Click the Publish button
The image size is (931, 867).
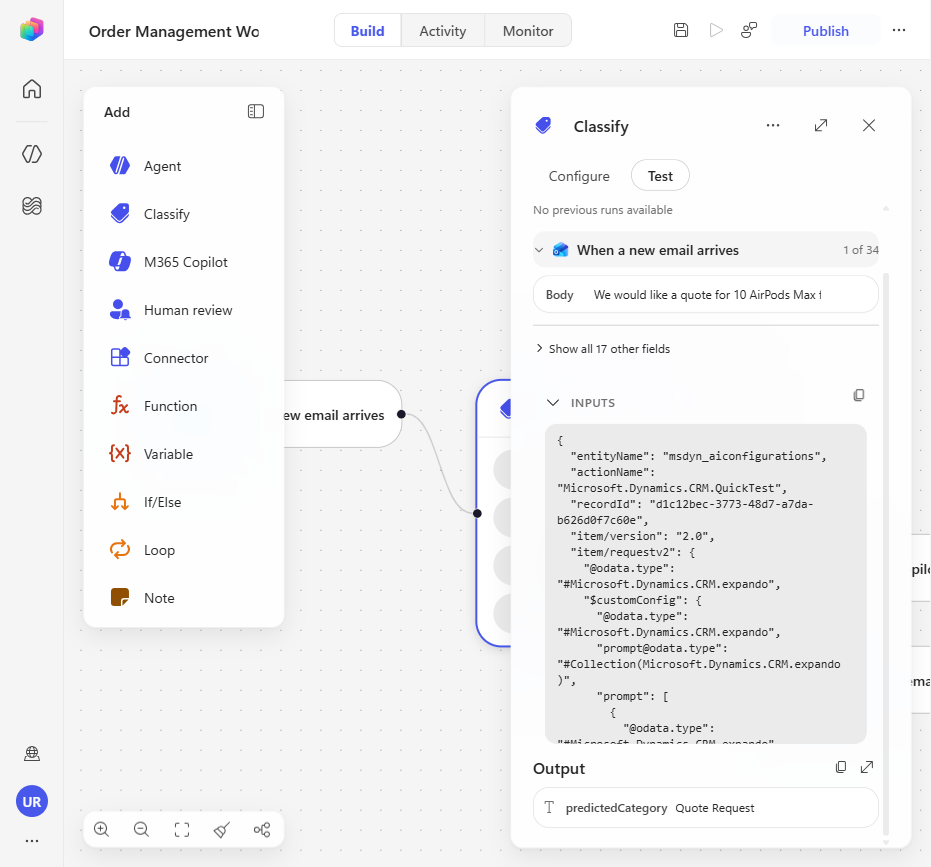click(825, 31)
